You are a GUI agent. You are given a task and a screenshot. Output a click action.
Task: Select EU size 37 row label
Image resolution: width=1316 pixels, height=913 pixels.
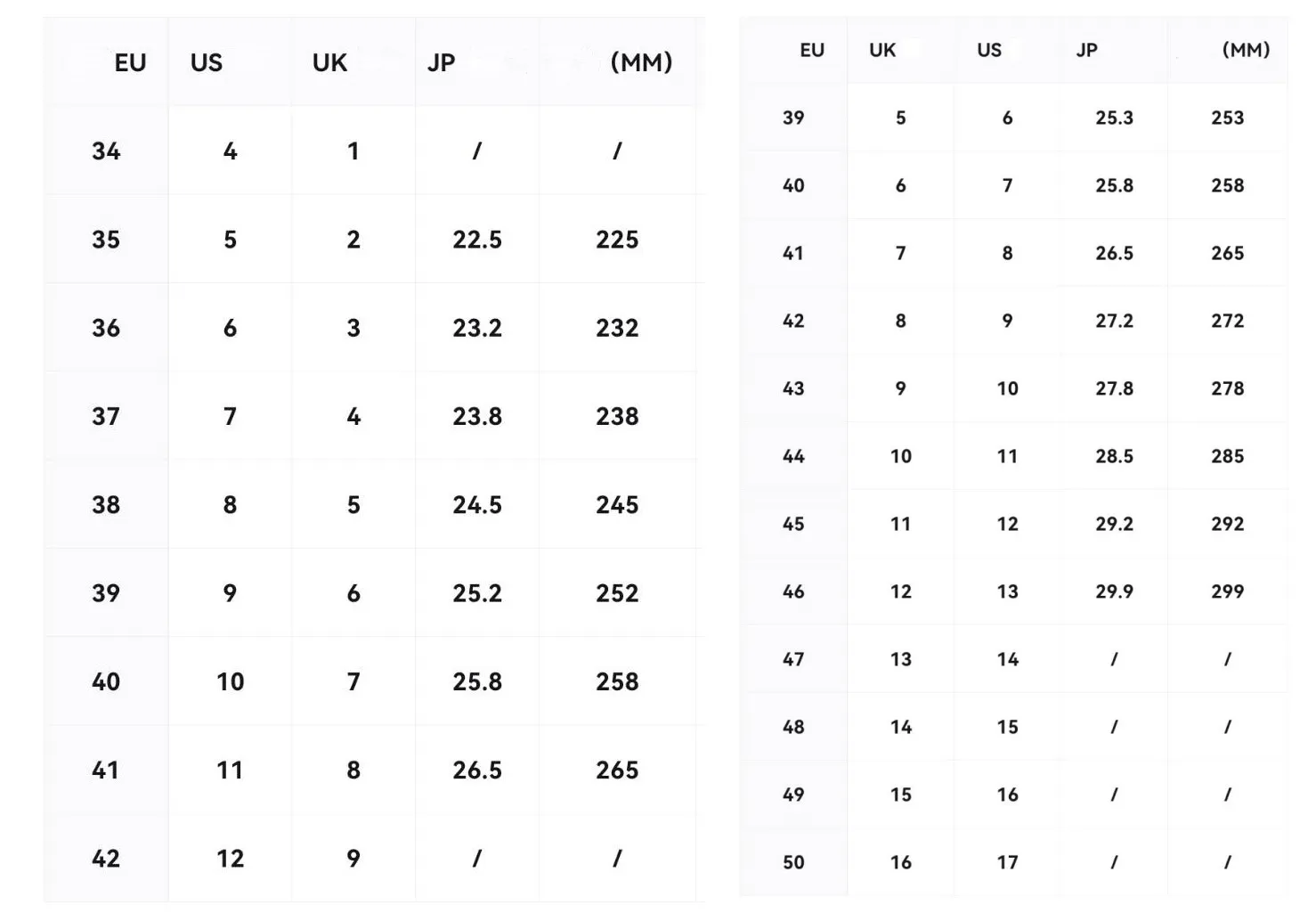pyautogui.click(x=106, y=416)
